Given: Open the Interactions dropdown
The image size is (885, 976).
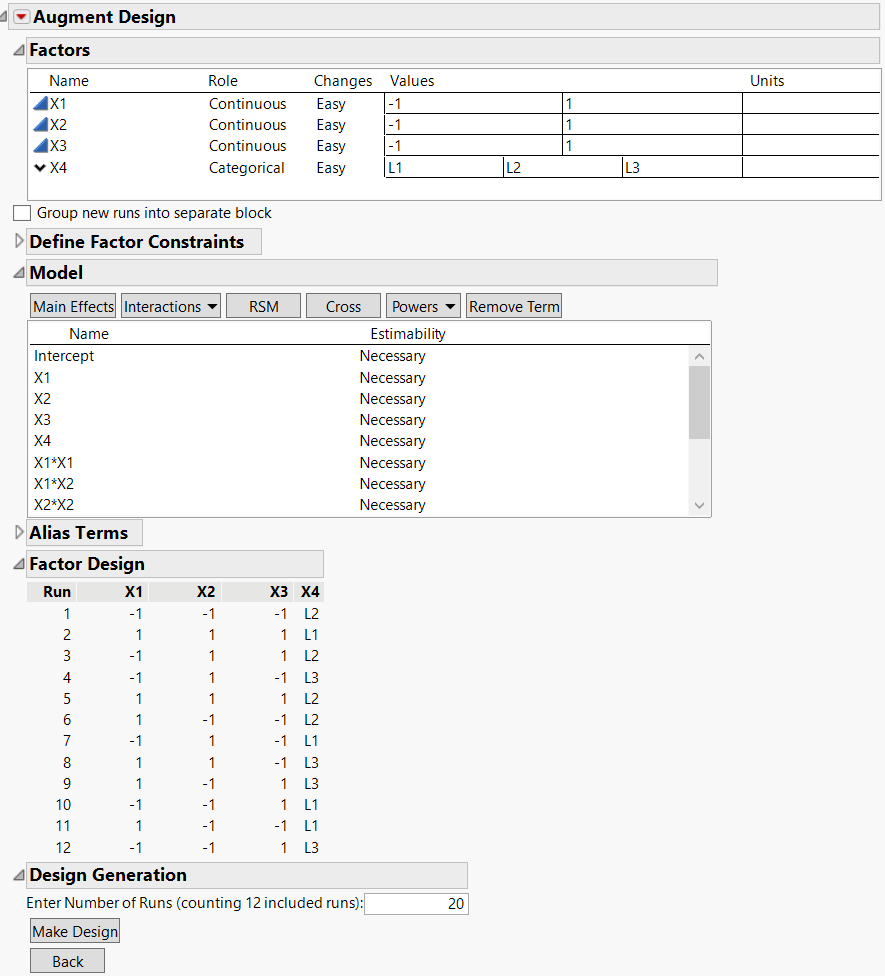Looking at the screenshot, I should tap(171, 306).
